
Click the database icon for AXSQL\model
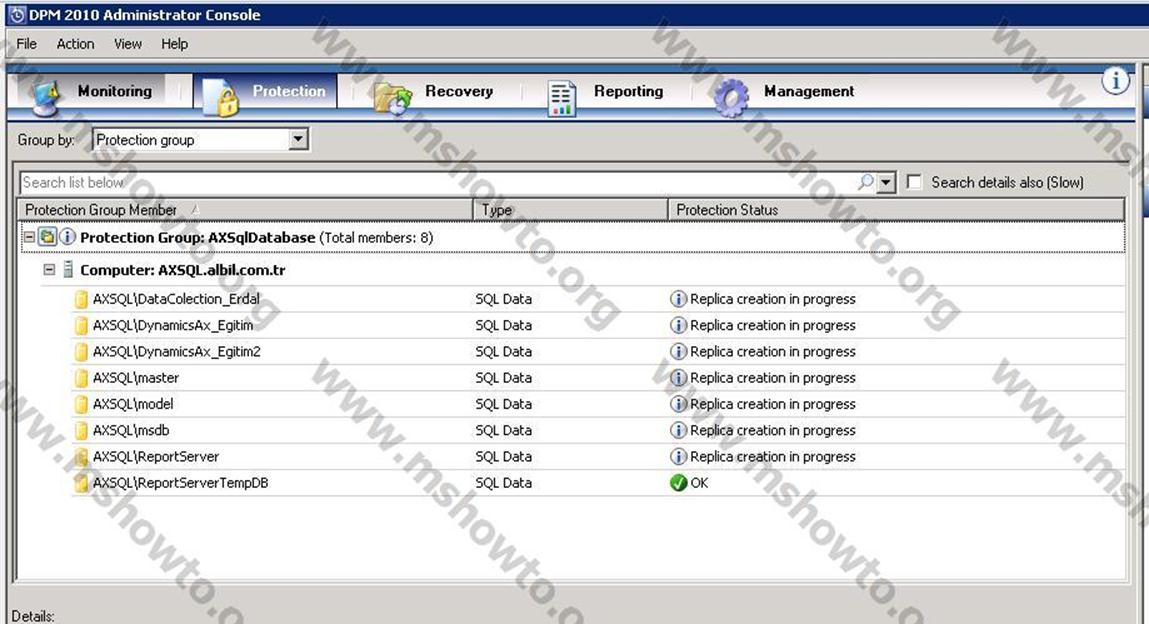click(81, 404)
